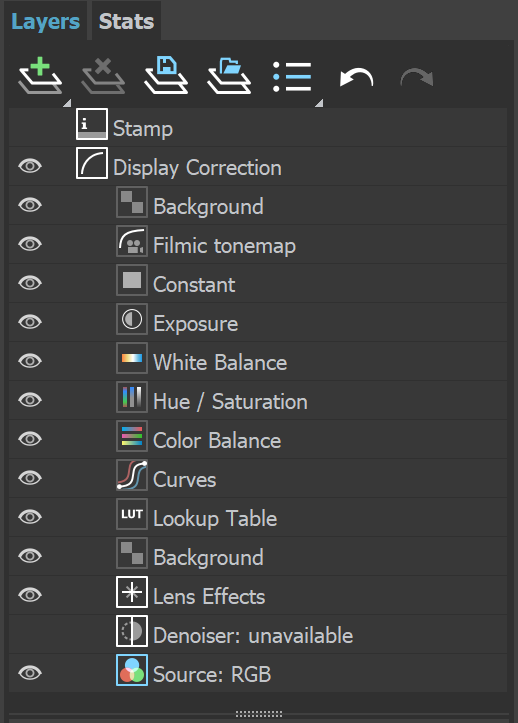518x723 pixels.
Task: Click the LUT Lookup Table icon
Action: (x=132, y=514)
